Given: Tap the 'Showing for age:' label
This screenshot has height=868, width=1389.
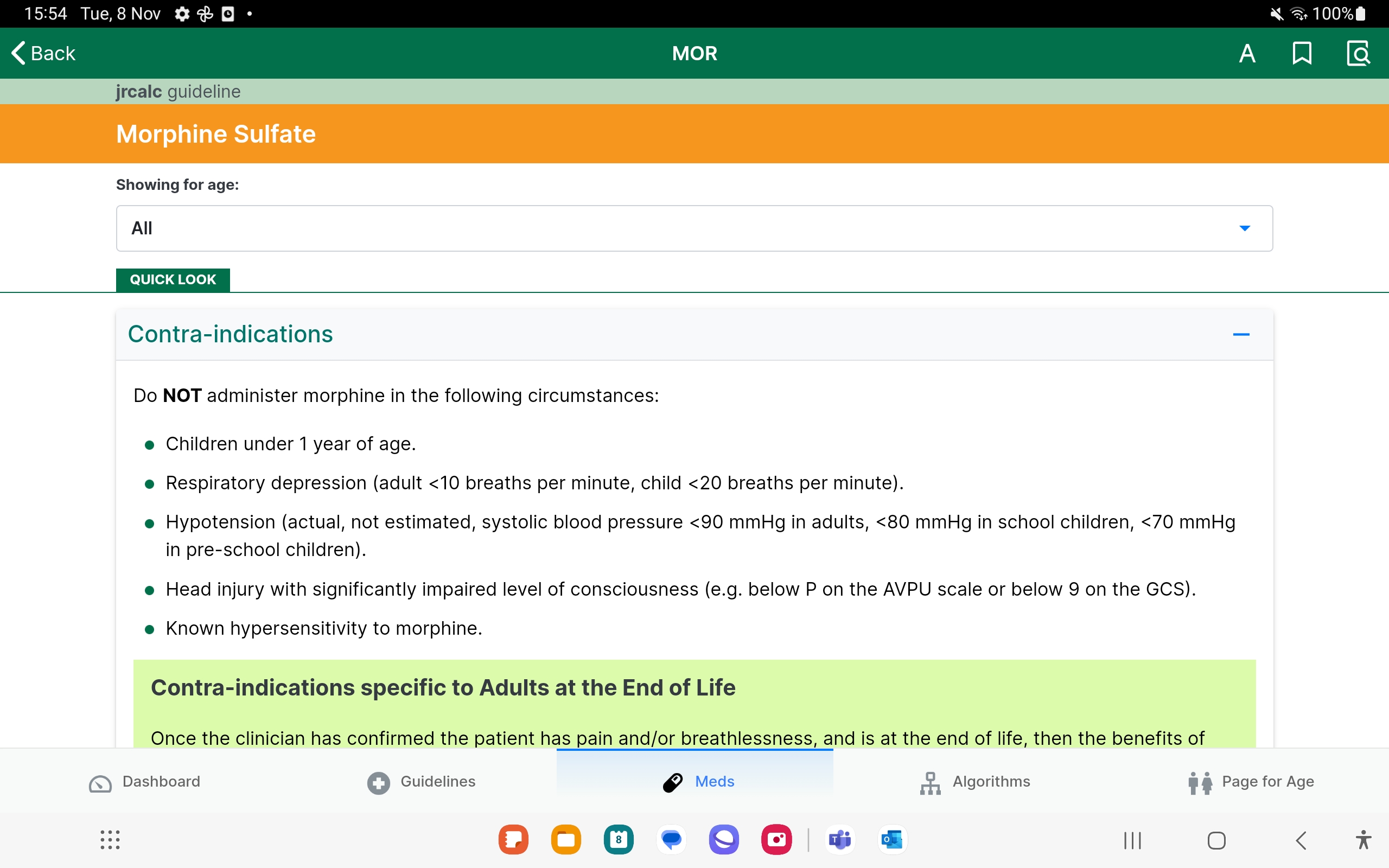Looking at the screenshot, I should click(177, 185).
